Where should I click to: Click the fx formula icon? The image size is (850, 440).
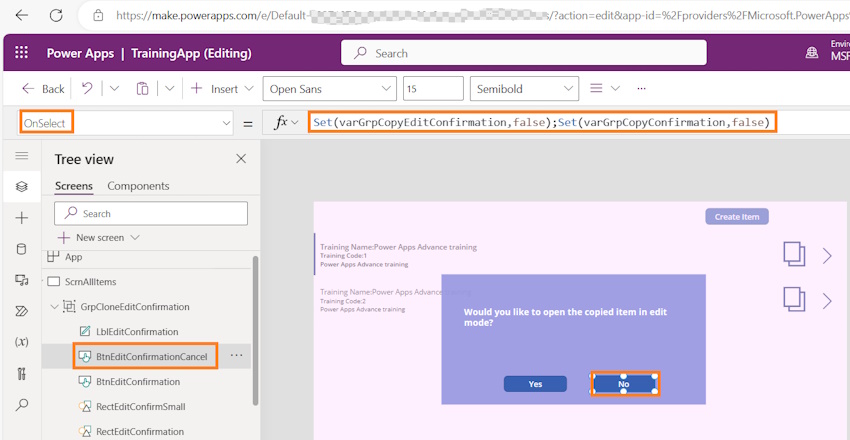(x=281, y=123)
